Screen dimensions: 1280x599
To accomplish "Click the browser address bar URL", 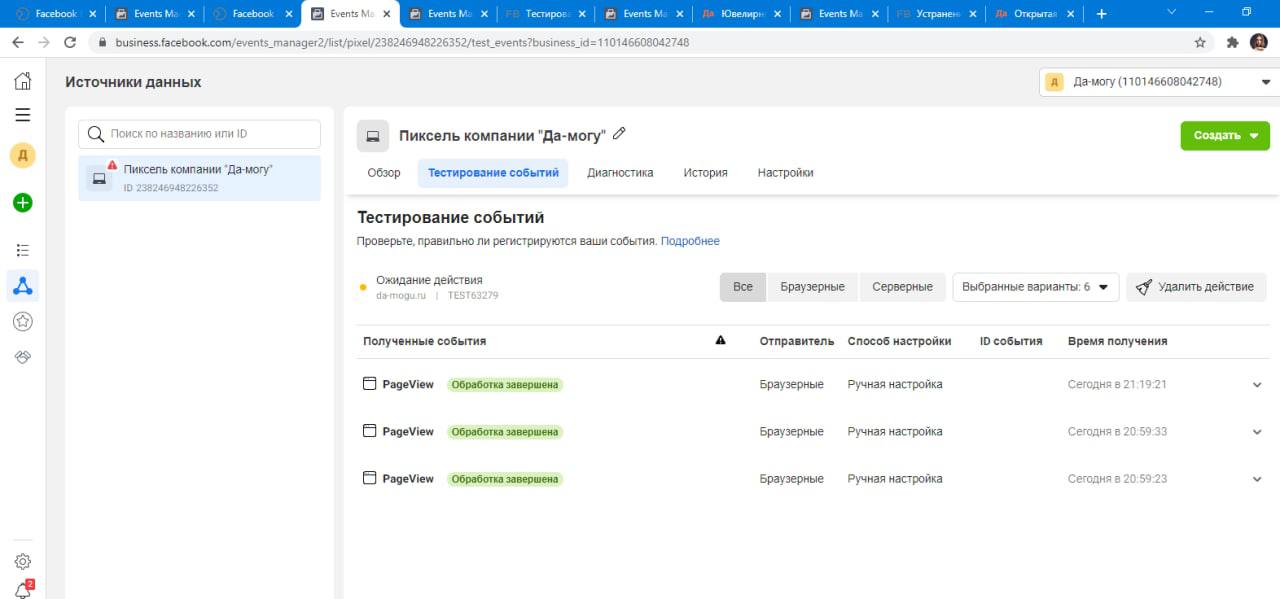I will 402,43.
